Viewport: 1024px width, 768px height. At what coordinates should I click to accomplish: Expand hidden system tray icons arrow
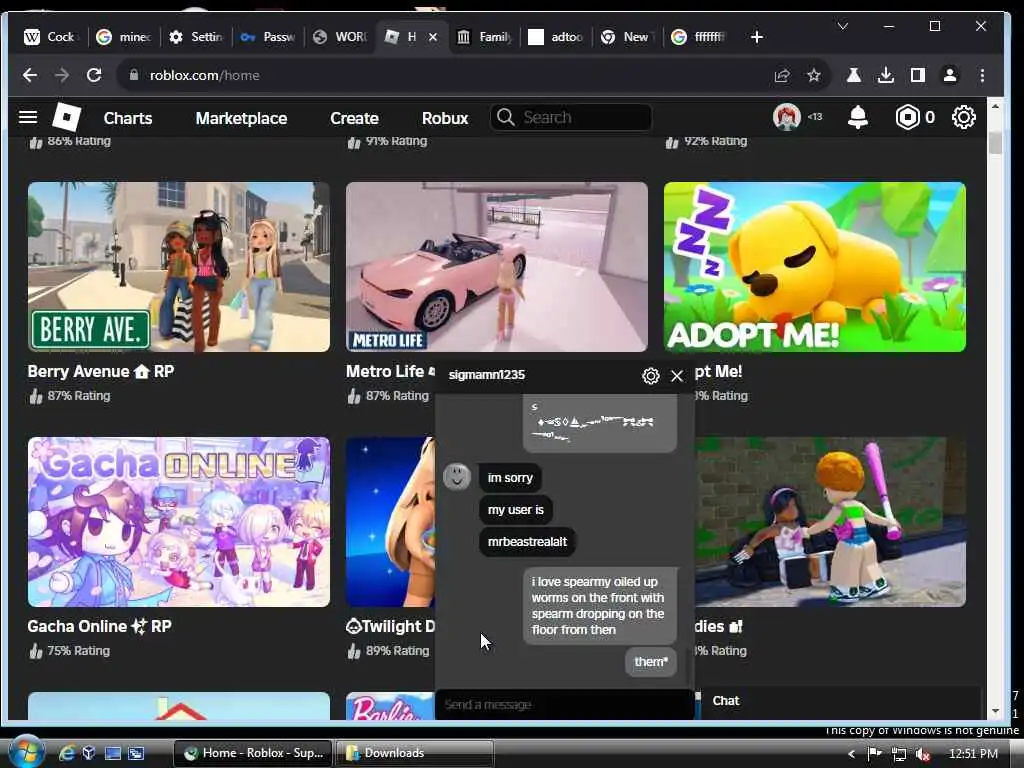852,754
